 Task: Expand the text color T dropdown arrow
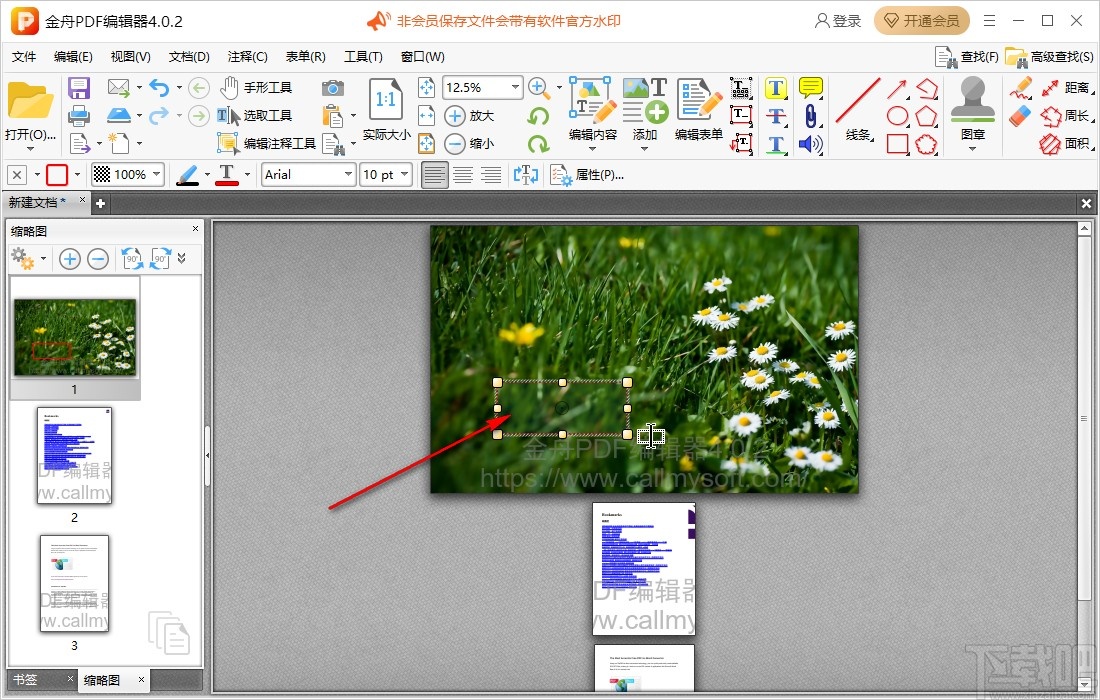tap(247, 175)
